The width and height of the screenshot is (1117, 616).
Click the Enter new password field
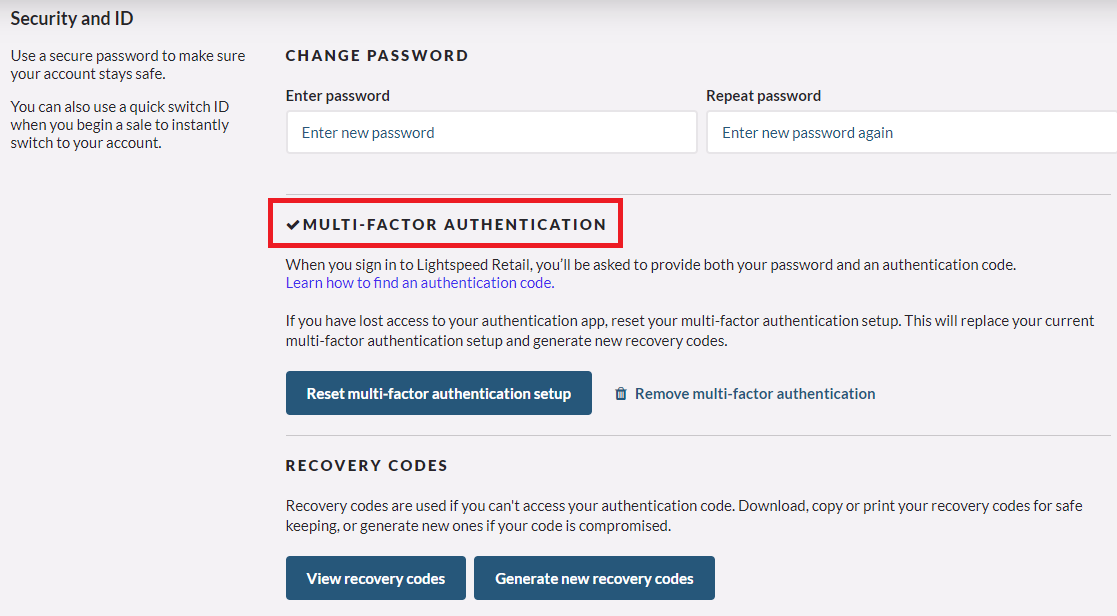coord(491,132)
